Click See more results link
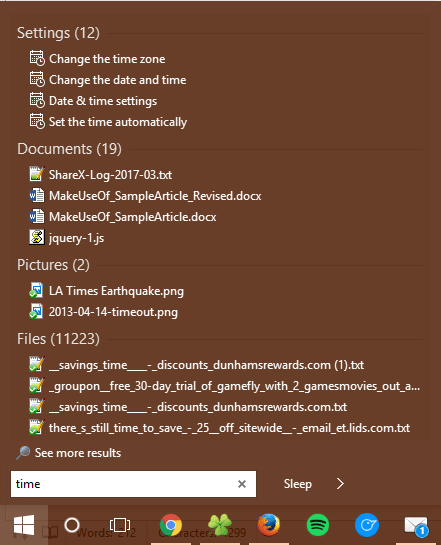The height and width of the screenshot is (545, 441). (x=78, y=453)
